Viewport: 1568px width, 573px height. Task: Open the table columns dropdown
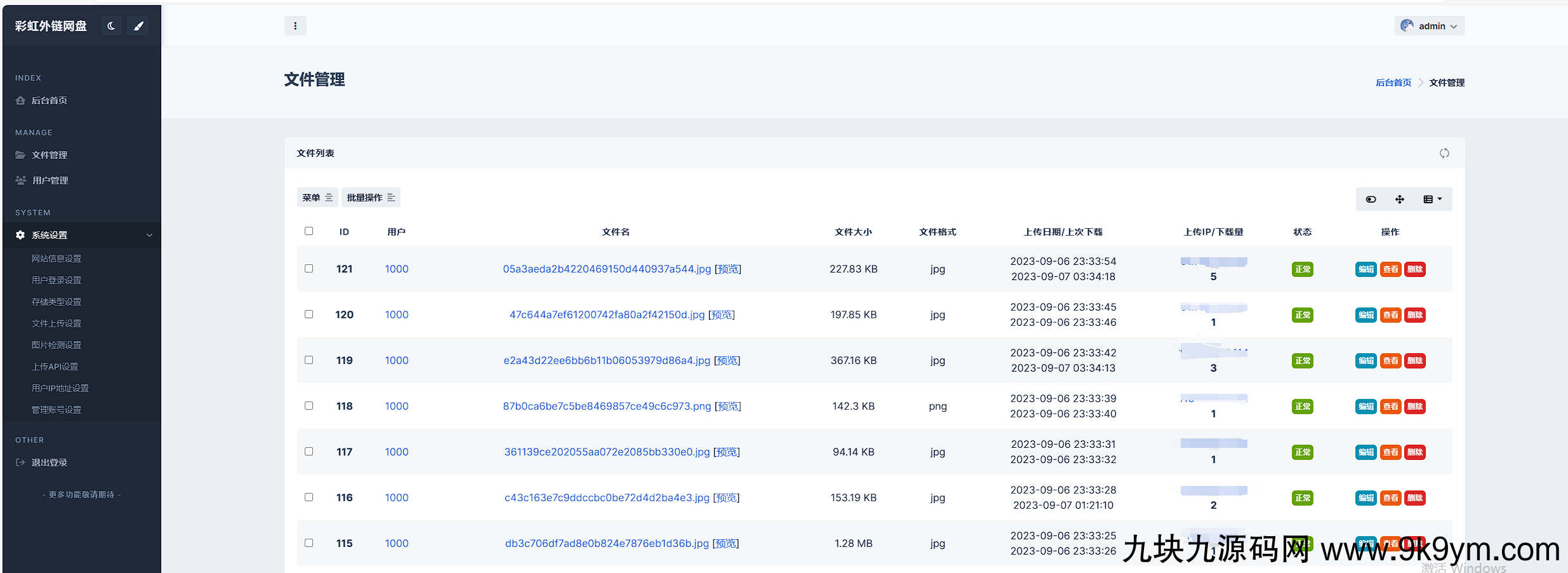[x=1432, y=199]
